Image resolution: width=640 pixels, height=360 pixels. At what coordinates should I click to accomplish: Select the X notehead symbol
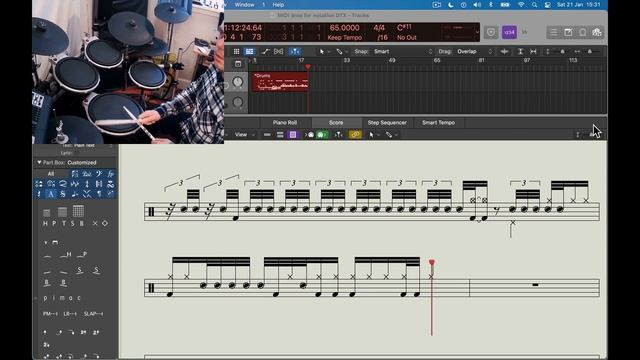pos(95,223)
